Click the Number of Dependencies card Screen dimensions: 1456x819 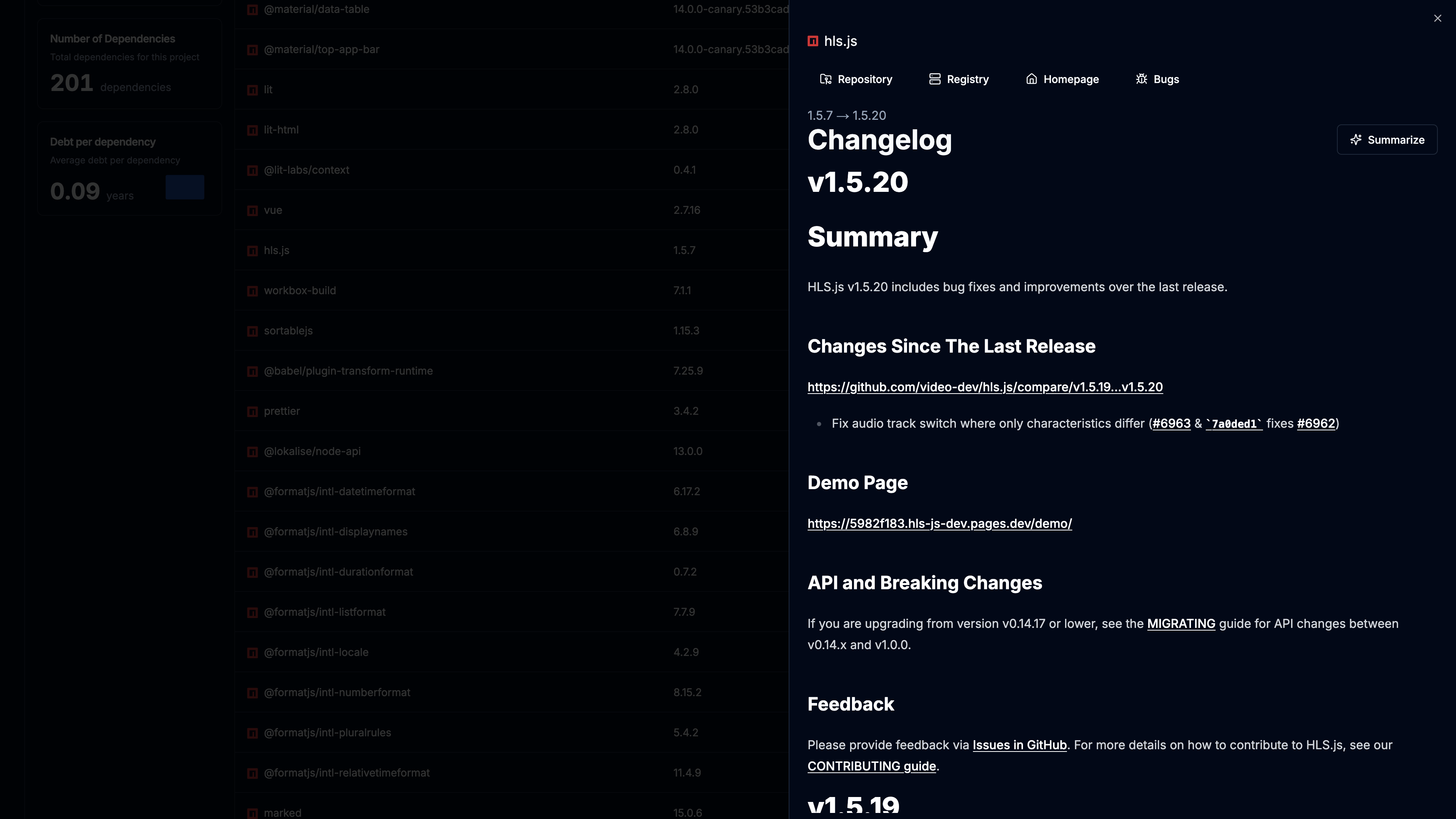[x=129, y=64]
